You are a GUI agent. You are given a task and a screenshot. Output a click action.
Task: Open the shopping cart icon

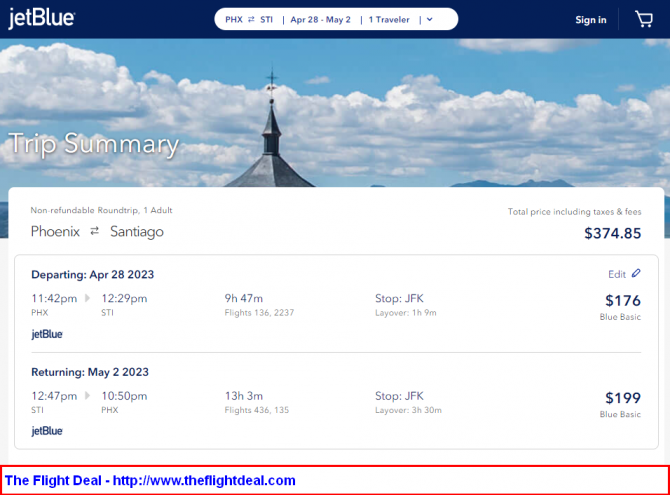click(644, 19)
